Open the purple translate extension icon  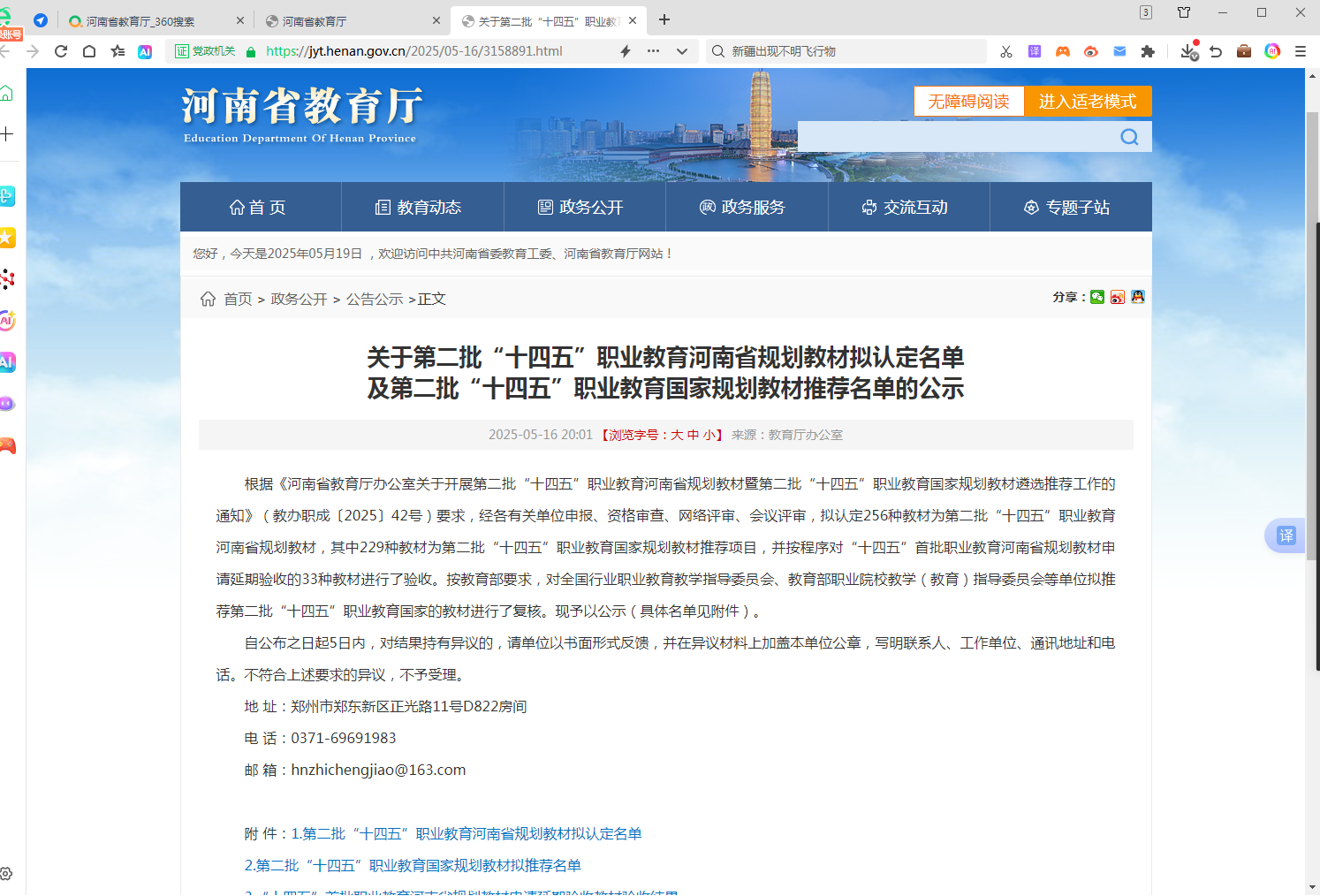pos(1035,51)
